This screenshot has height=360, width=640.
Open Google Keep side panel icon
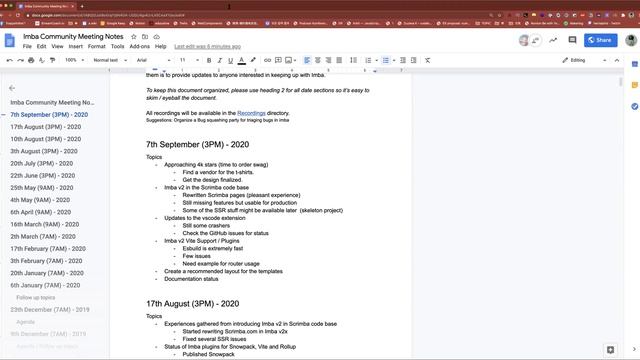click(x=635, y=85)
